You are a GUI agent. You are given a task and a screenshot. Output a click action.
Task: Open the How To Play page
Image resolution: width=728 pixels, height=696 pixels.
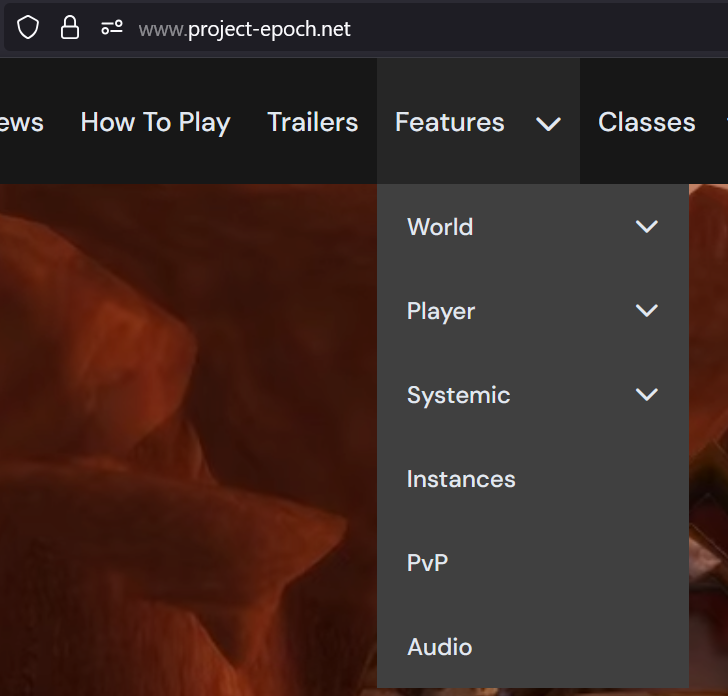pyautogui.click(x=156, y=123)
